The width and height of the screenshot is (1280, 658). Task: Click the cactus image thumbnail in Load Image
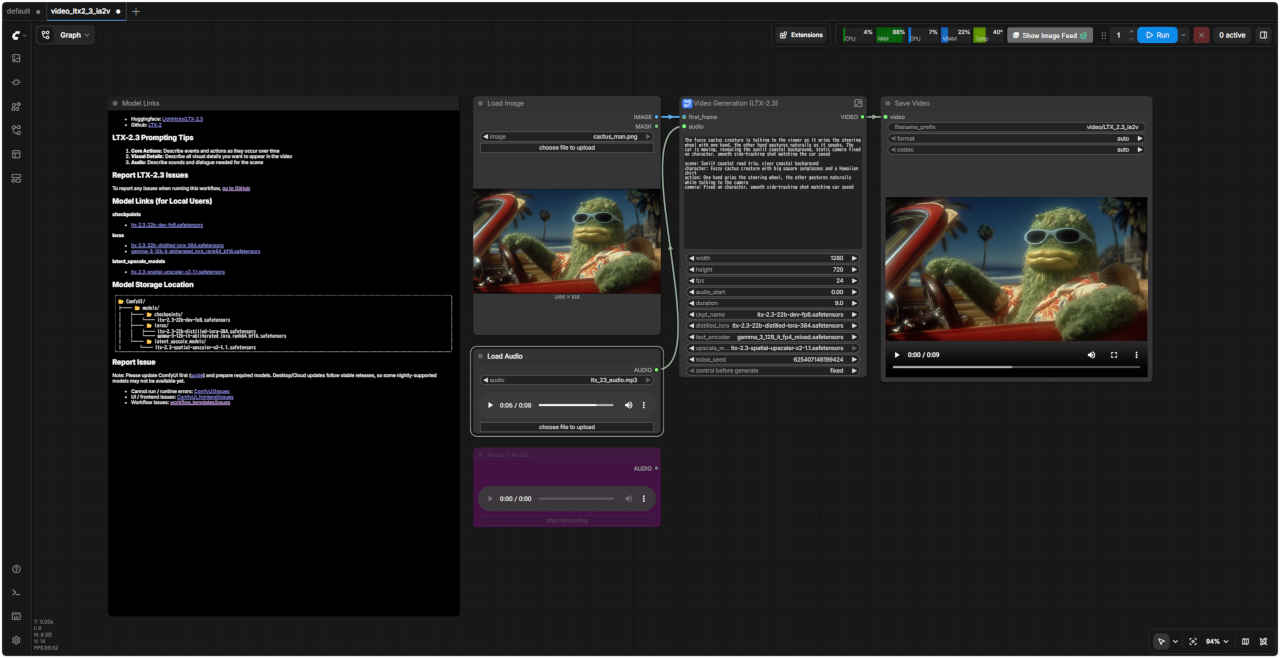[x=567, y=241]
